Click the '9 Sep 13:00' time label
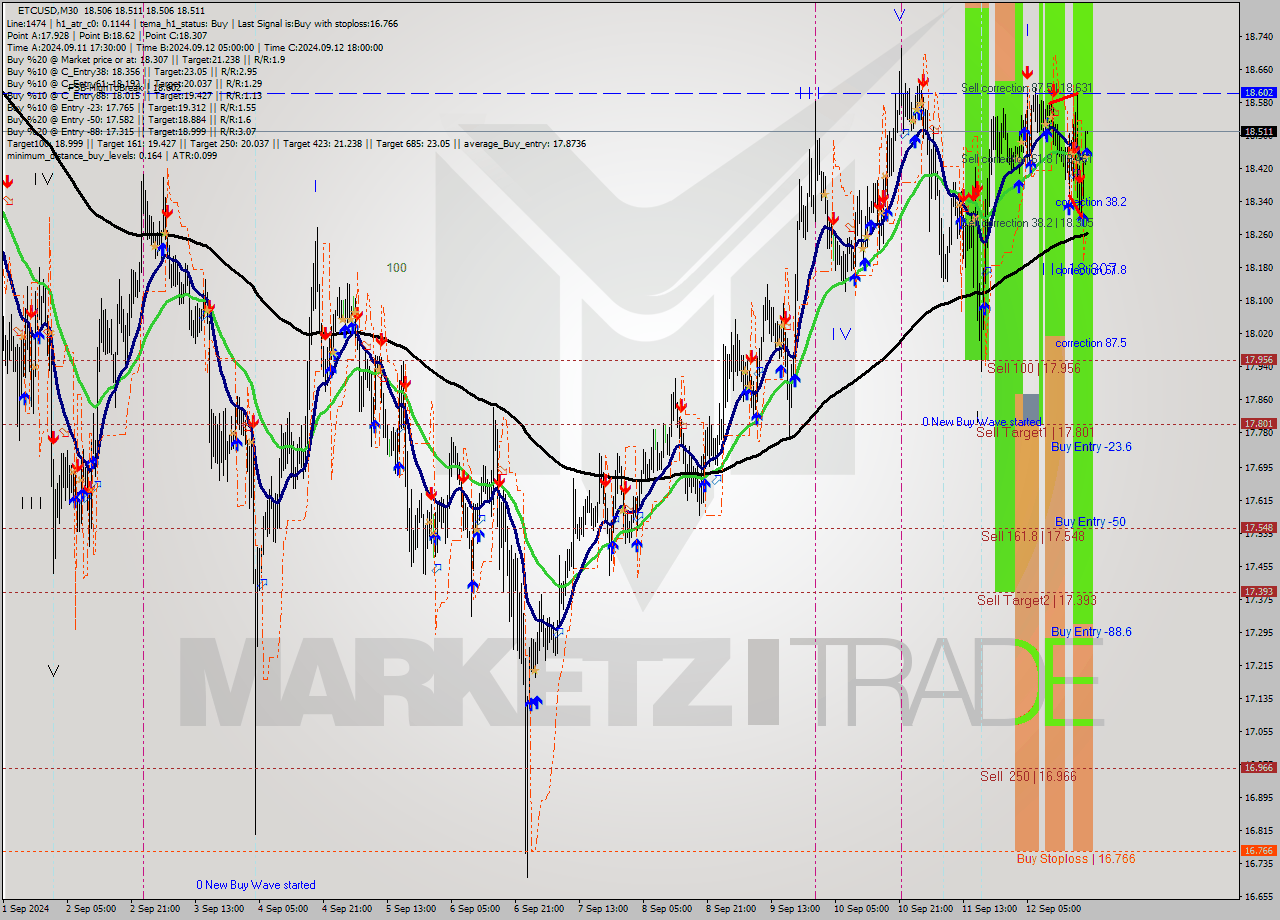Viewport: 1280px width, 920px height. click(795, 909)
